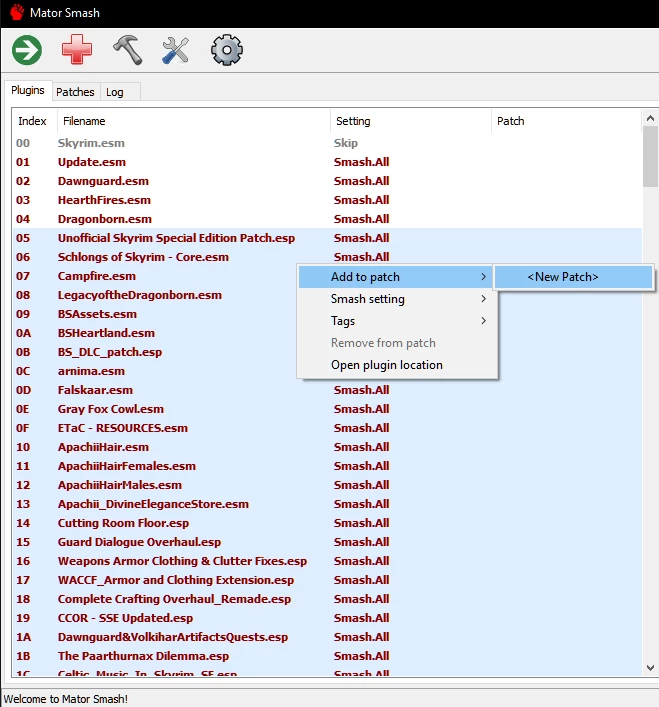This screenshot has width=659, height=707.
Task: Open the Log tab
Action: [x=114, y=92]
